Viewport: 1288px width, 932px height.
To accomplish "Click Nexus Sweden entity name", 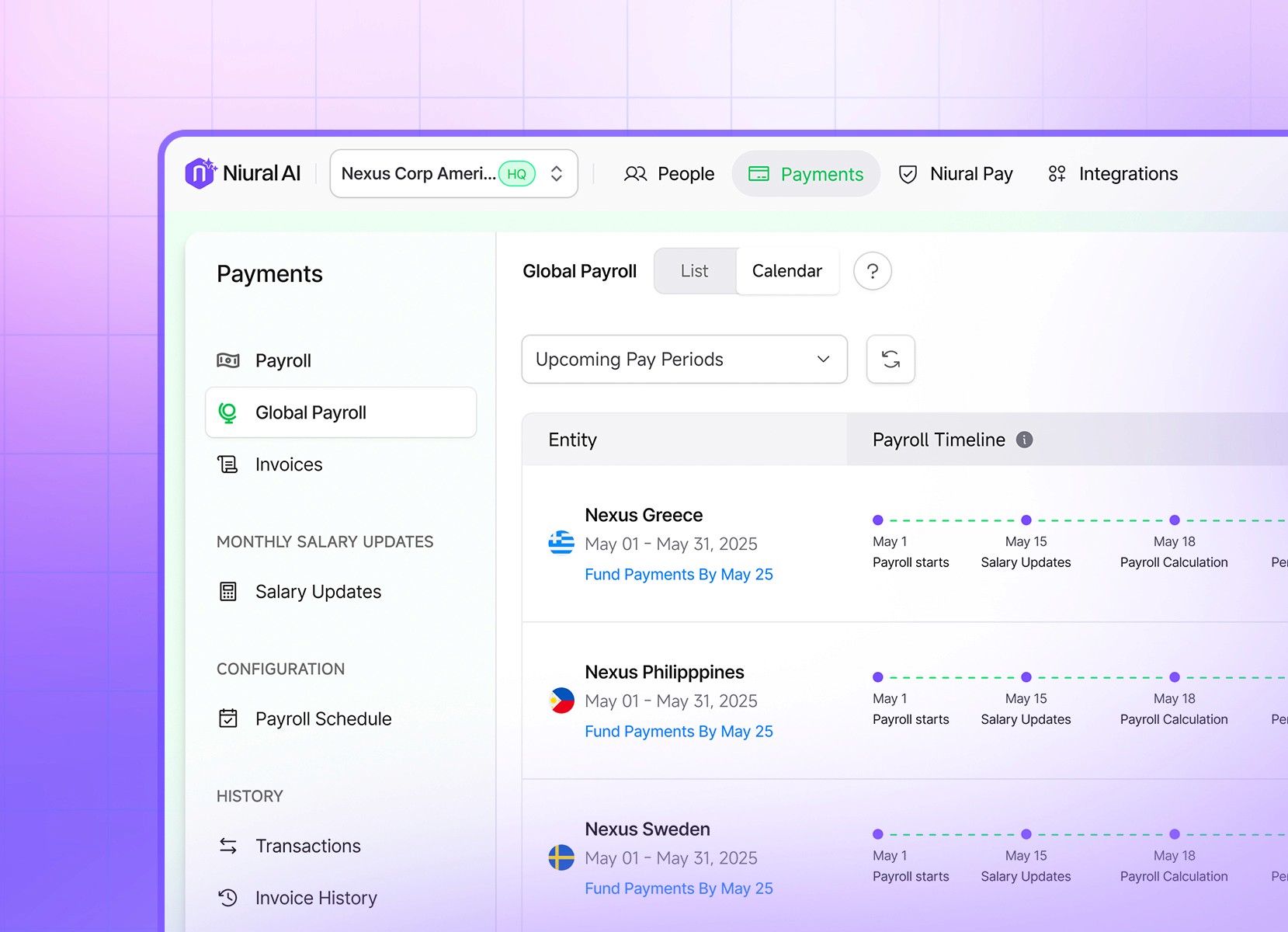I will [x=647, y=829].
